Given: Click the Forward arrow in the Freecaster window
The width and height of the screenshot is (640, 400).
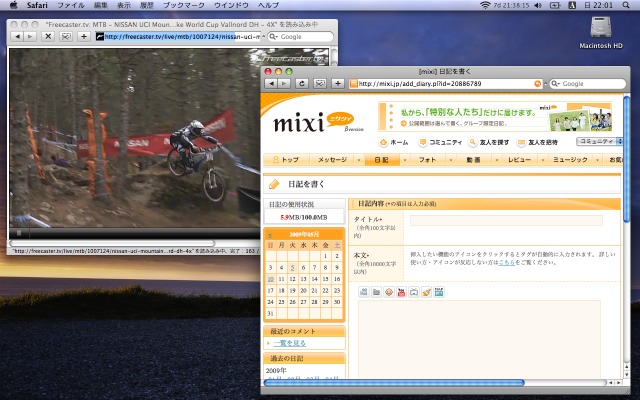Looking at the screenshot, I should tap(30, 36).
